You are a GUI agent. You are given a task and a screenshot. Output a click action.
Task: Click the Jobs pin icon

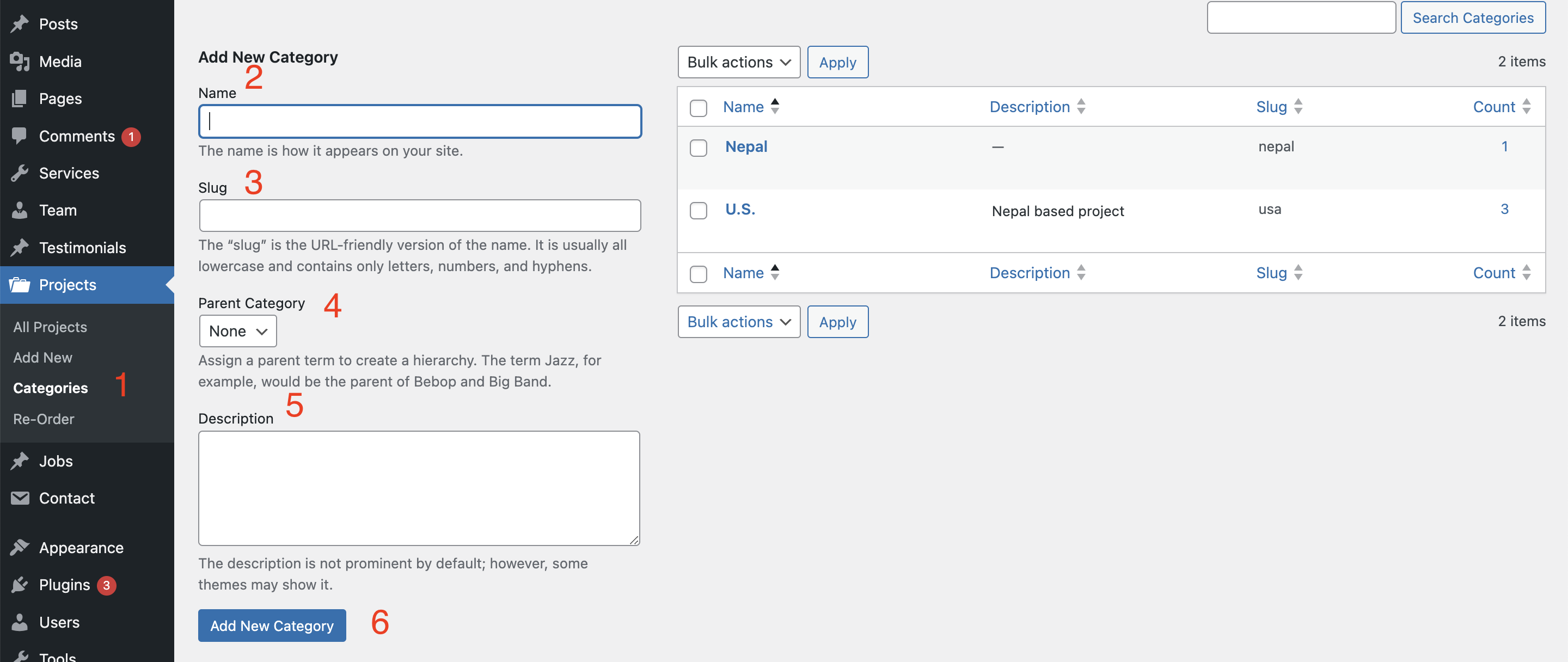pos(20,461)
